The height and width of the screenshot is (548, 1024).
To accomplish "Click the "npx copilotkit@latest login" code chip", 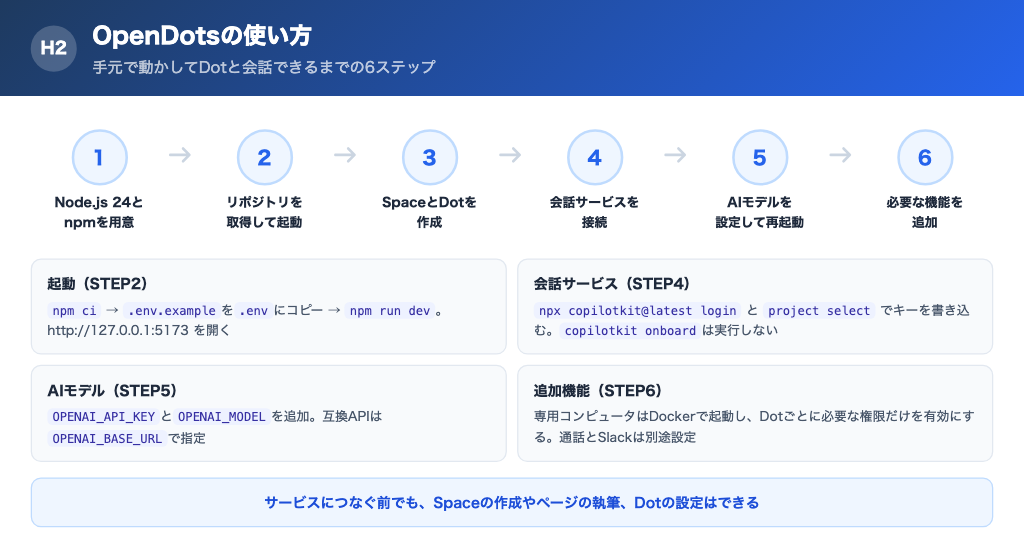I will pyautogui.click(x=637, y=311).
